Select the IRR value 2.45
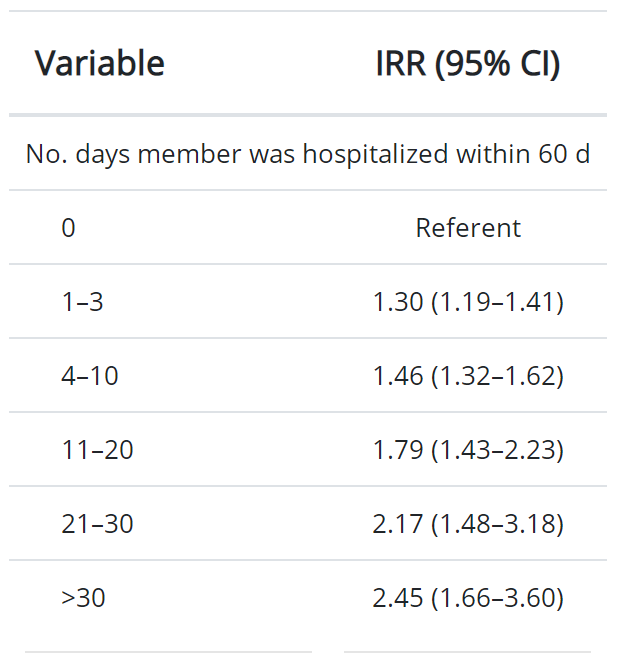Viewport: 619px width, 669px height. click(x=398, y=598)
